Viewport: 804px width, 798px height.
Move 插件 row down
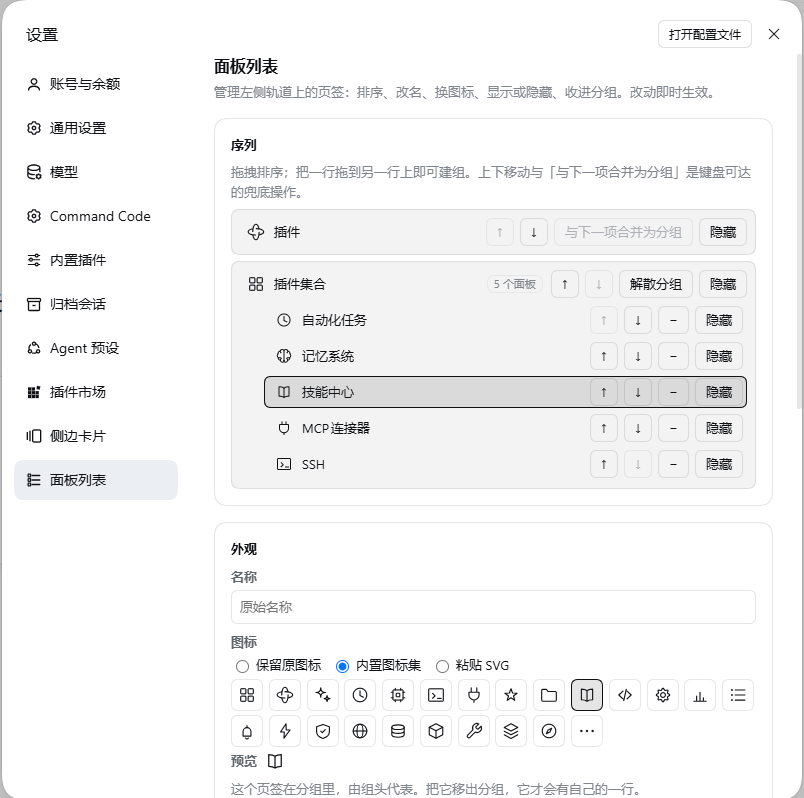pos(534,232)
